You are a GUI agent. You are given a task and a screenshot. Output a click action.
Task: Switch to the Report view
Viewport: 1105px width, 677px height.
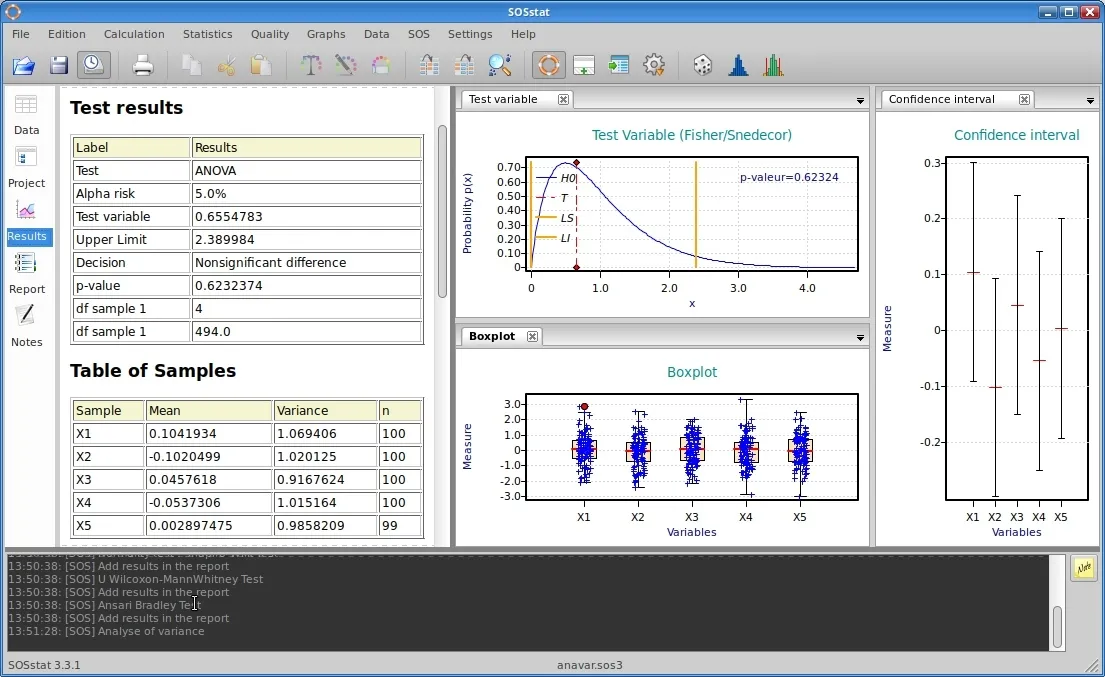coord(26,275)
